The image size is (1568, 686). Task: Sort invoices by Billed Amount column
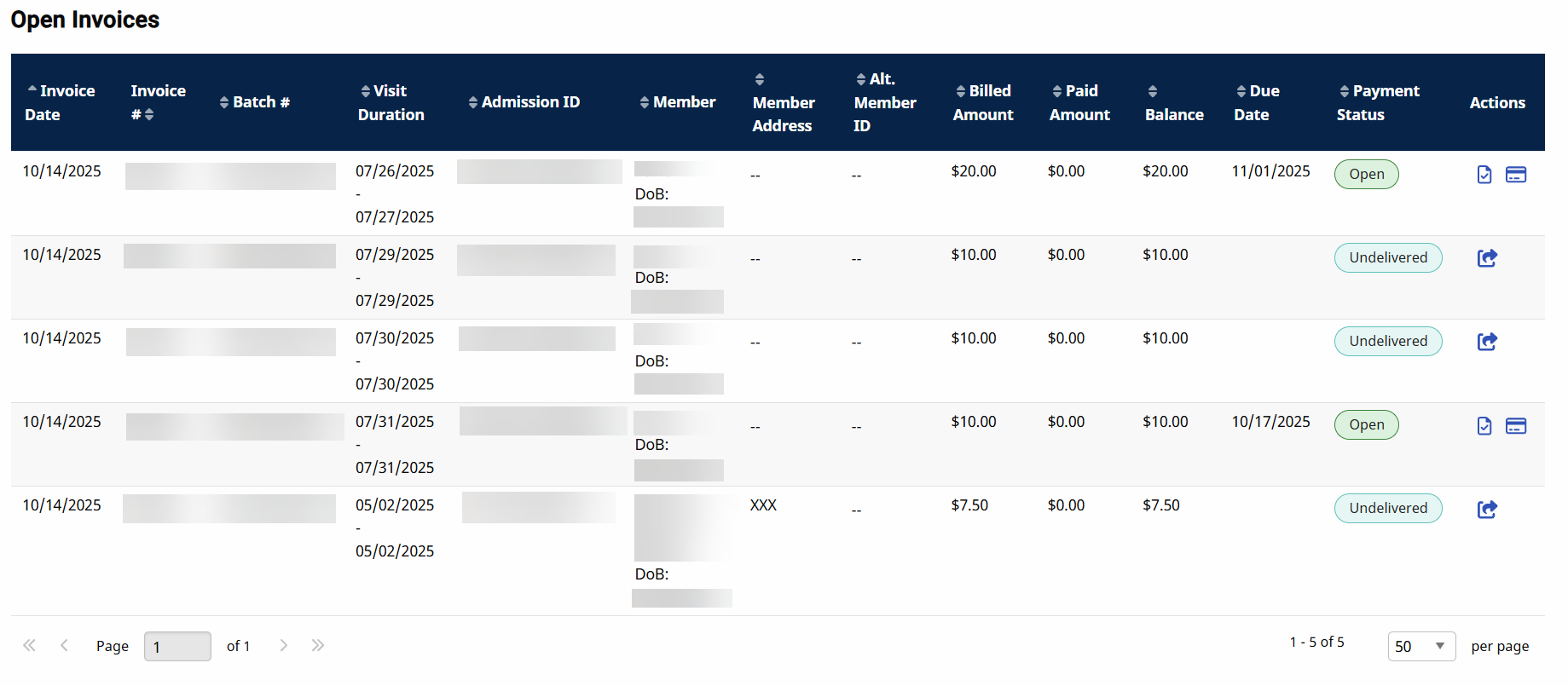tap(983, 102)
